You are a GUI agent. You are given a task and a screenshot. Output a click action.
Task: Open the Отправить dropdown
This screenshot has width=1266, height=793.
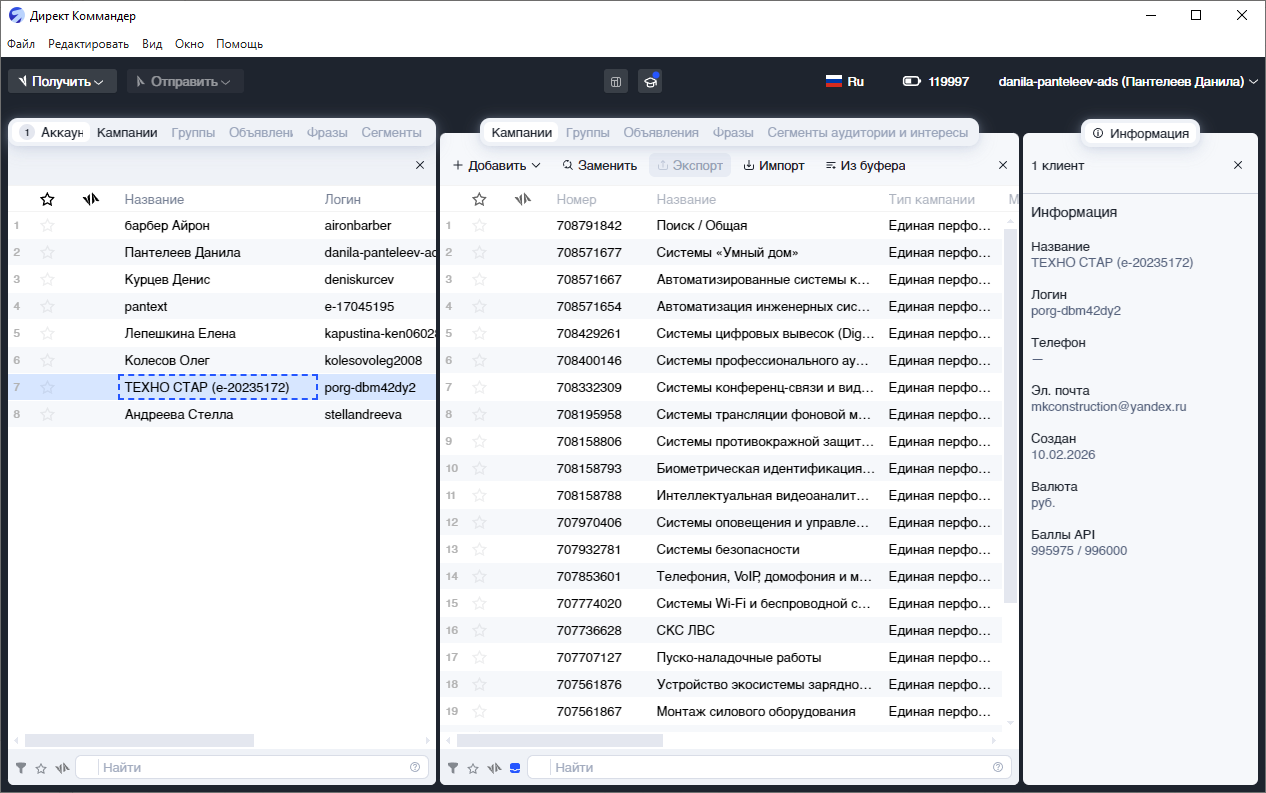pyautogui.click(x=185, y=82)
